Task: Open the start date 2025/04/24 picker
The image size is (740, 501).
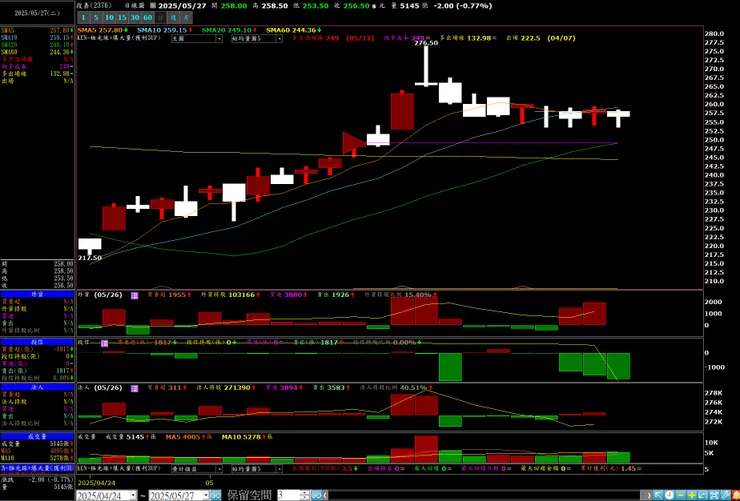Action: click(107, 495)
